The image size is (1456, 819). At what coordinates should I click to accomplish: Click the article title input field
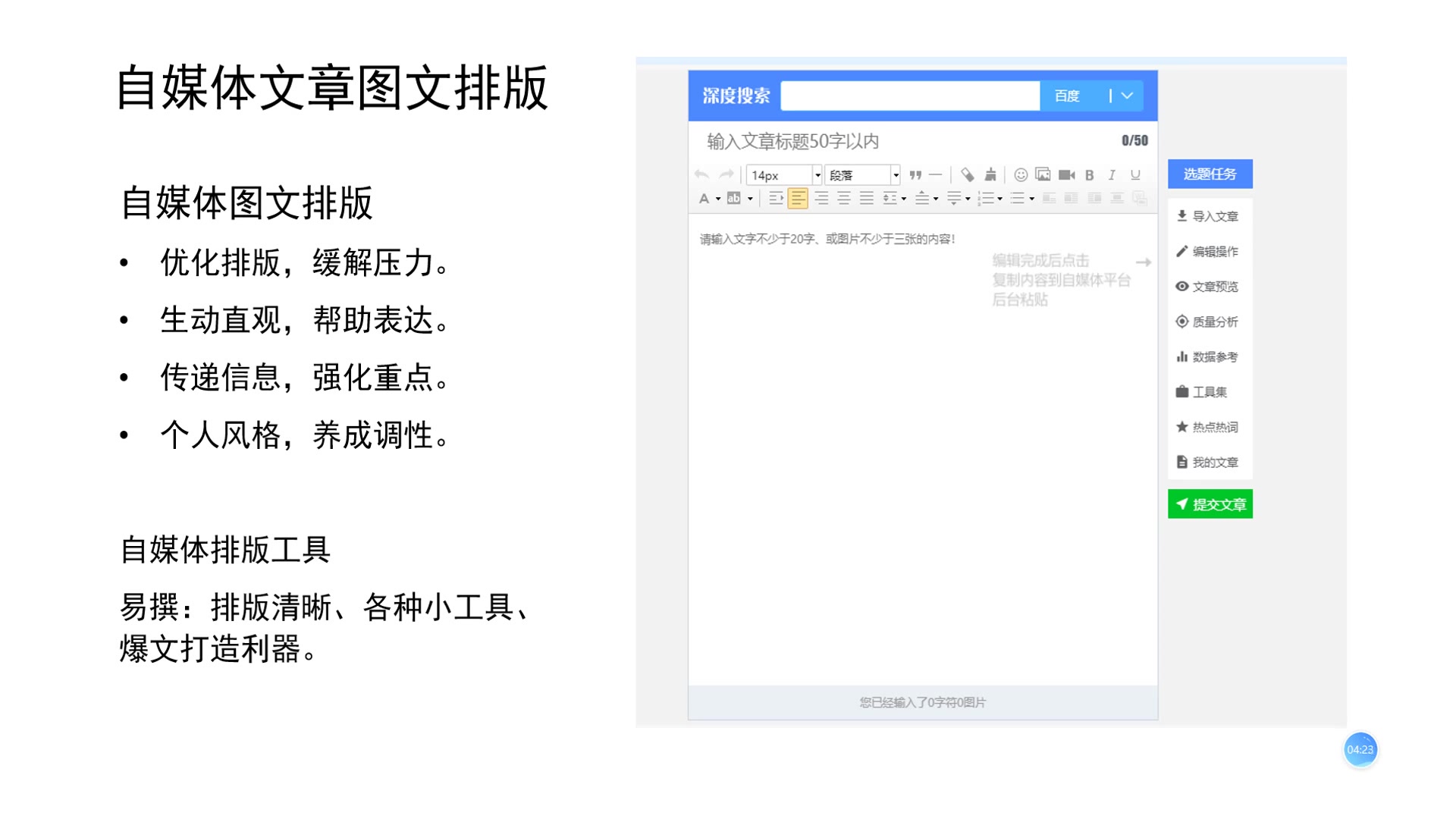click(920, 140)
